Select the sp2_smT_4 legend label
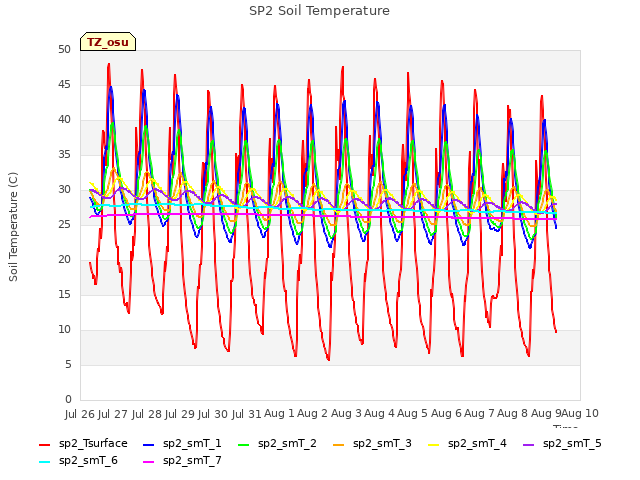 tap(477, 444)
